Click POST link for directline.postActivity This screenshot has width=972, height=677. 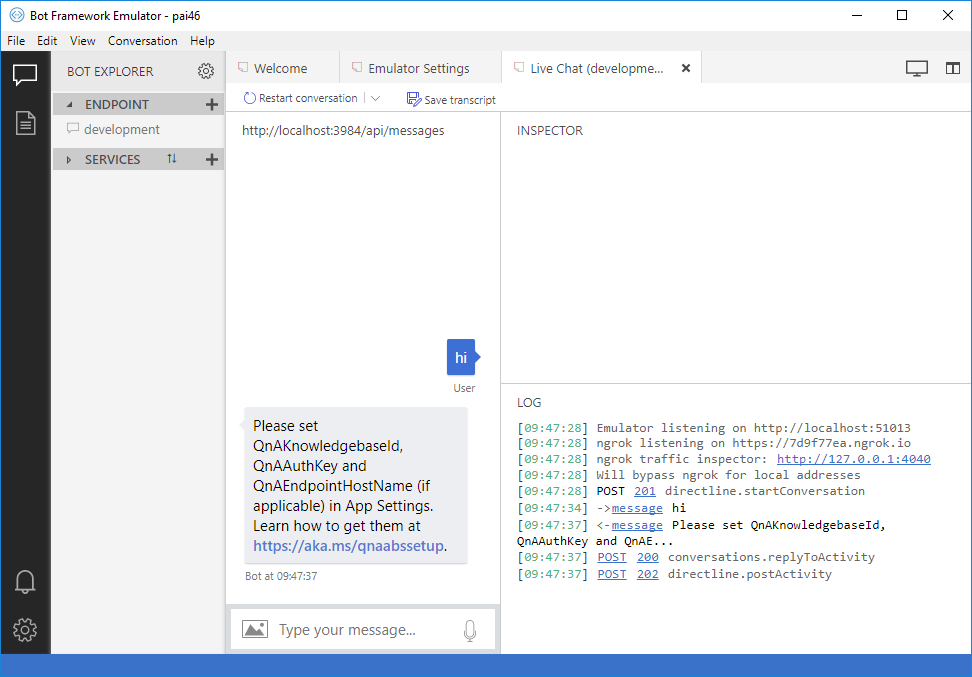click(612, 574)
